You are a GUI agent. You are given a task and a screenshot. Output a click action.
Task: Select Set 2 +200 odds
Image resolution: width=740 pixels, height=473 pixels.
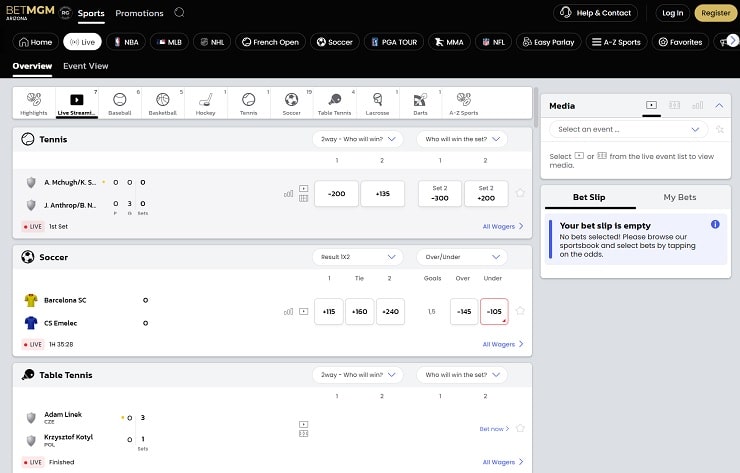pos(486,194)
